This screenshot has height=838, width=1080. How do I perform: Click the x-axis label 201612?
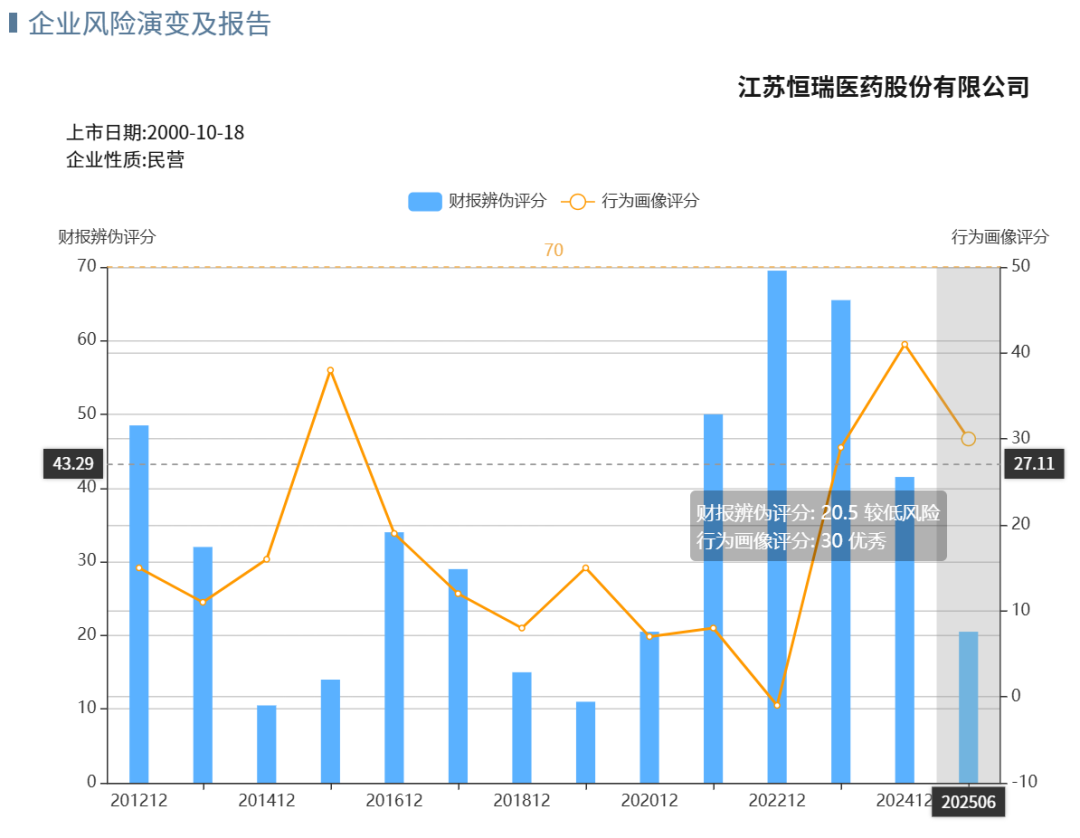point(394,801)
